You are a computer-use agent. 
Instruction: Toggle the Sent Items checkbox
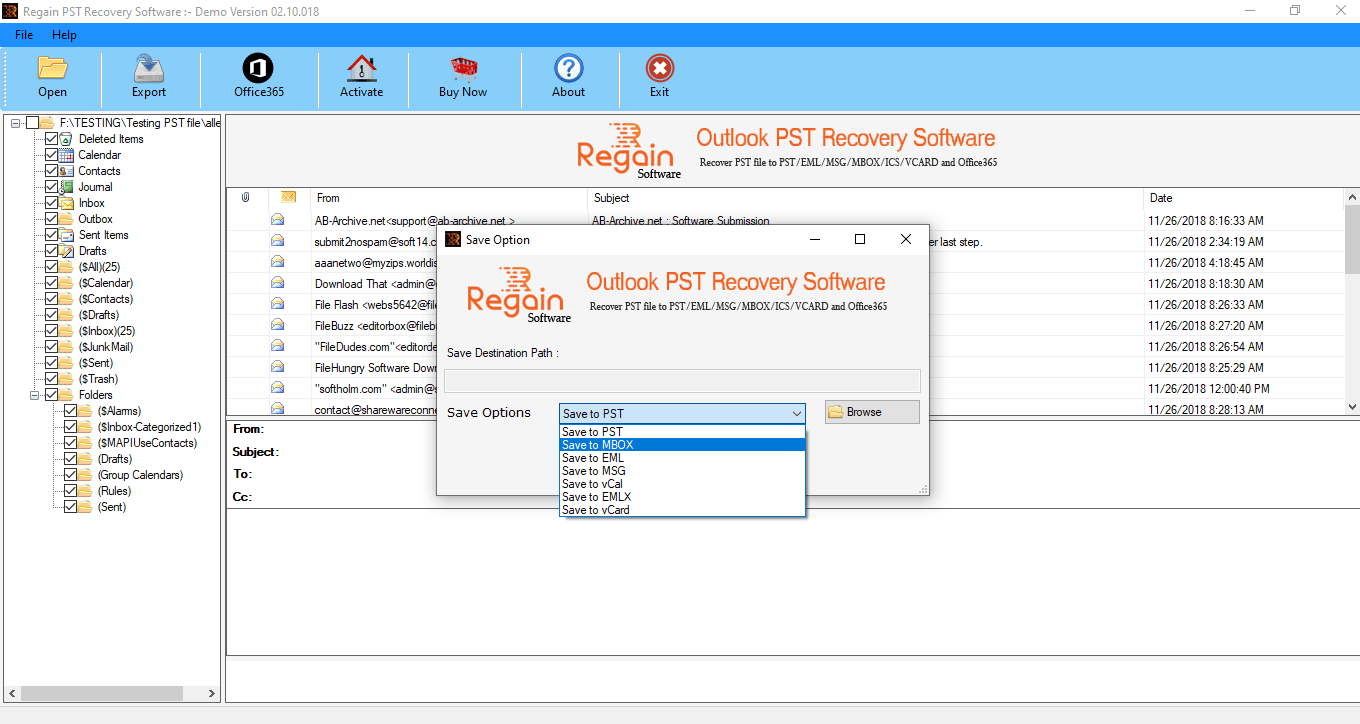point(52,235)
